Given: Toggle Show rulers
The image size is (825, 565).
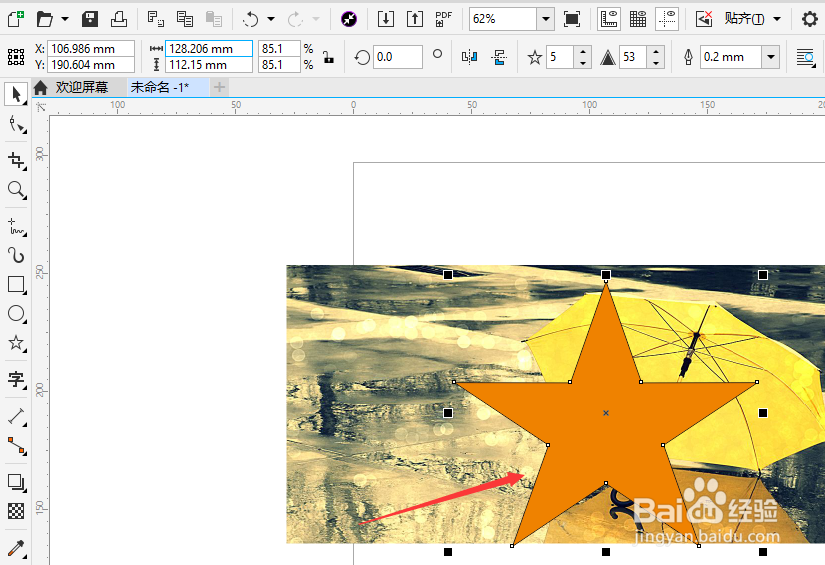Looking at the screenshot, I should [609, 19].
